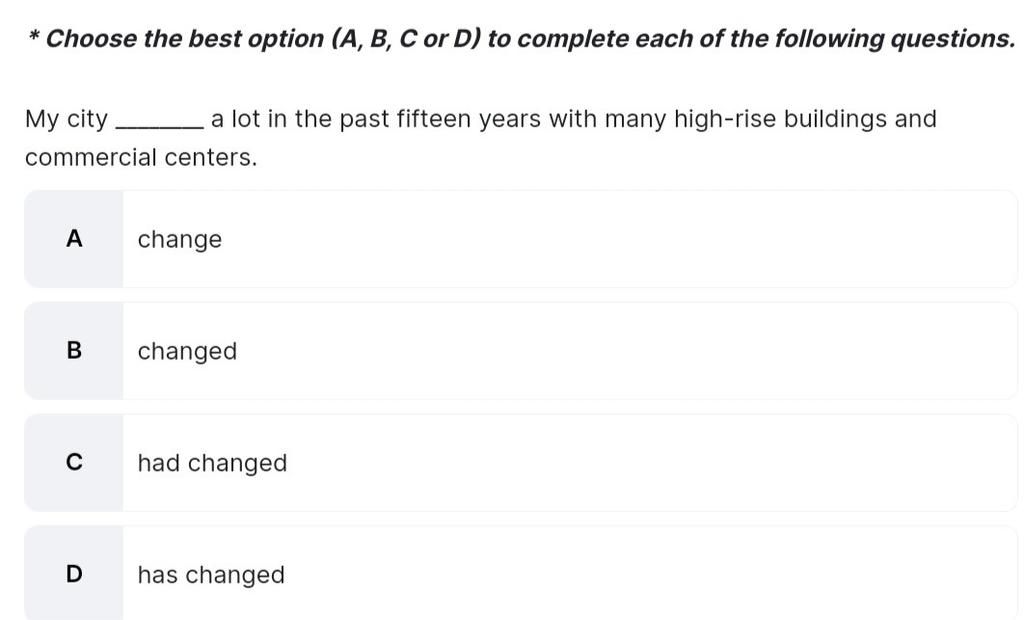Mark answer option D "has changed"
The image size is (1024, 620).
[520, 574]
